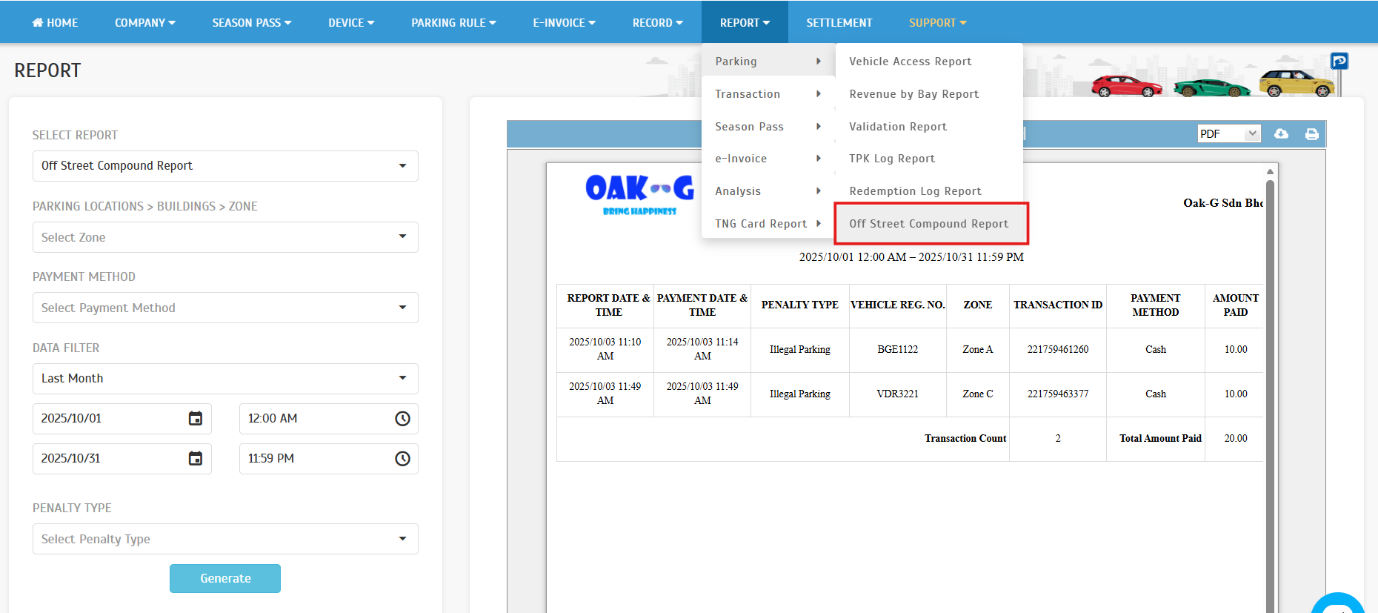
Task: Expand the Select Report dropdown
Action: coord(225,166)
